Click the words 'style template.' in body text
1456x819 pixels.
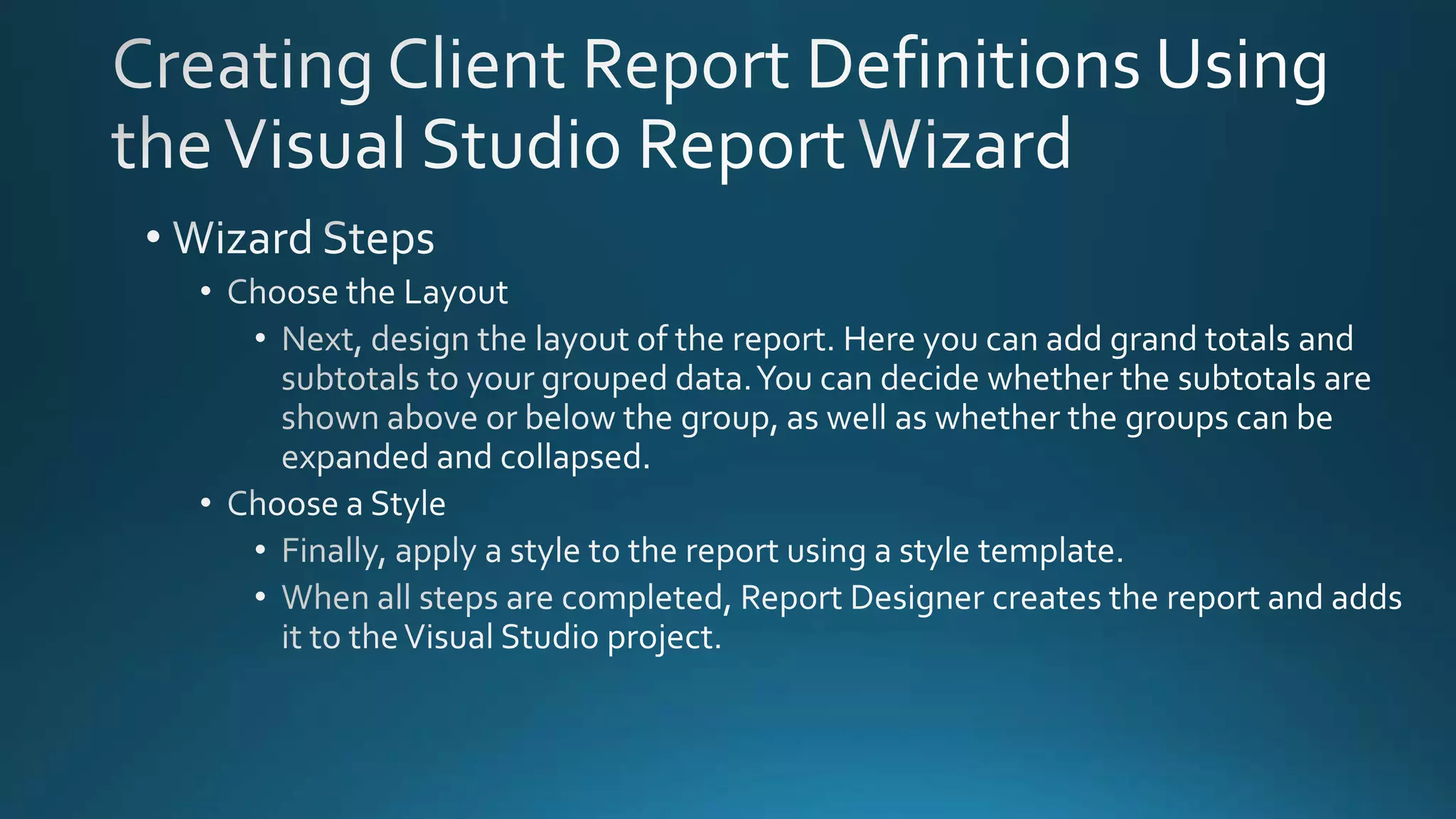1011,551
